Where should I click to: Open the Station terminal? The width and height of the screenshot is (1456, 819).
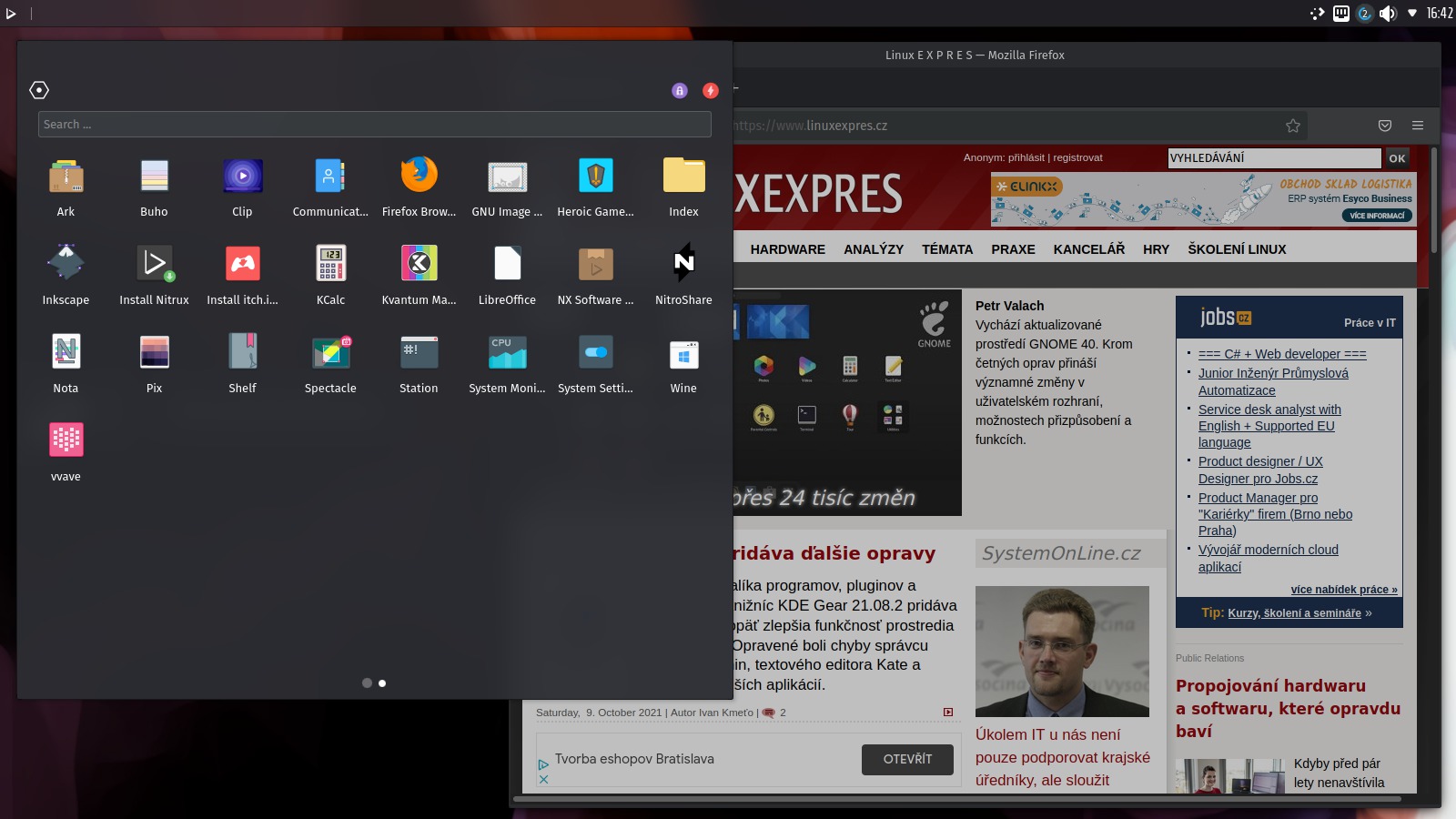(419, 364)
